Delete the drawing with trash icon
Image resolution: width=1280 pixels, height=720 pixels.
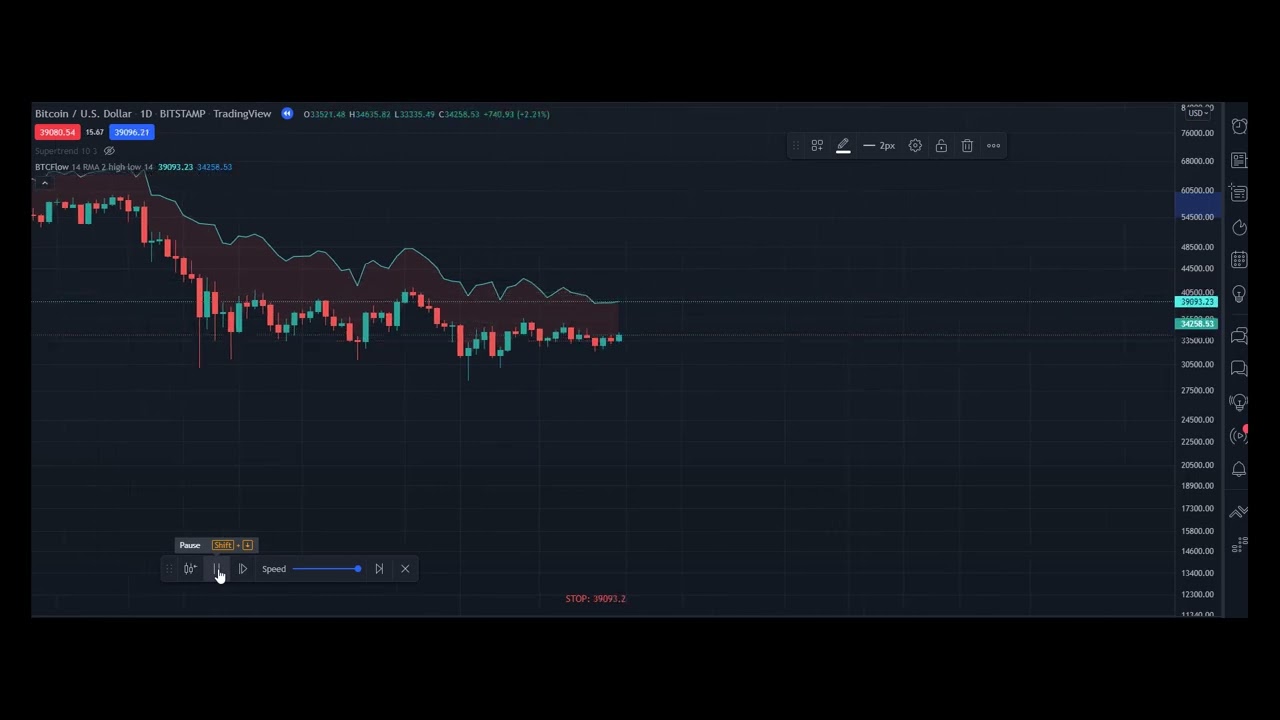pos(967,146)
